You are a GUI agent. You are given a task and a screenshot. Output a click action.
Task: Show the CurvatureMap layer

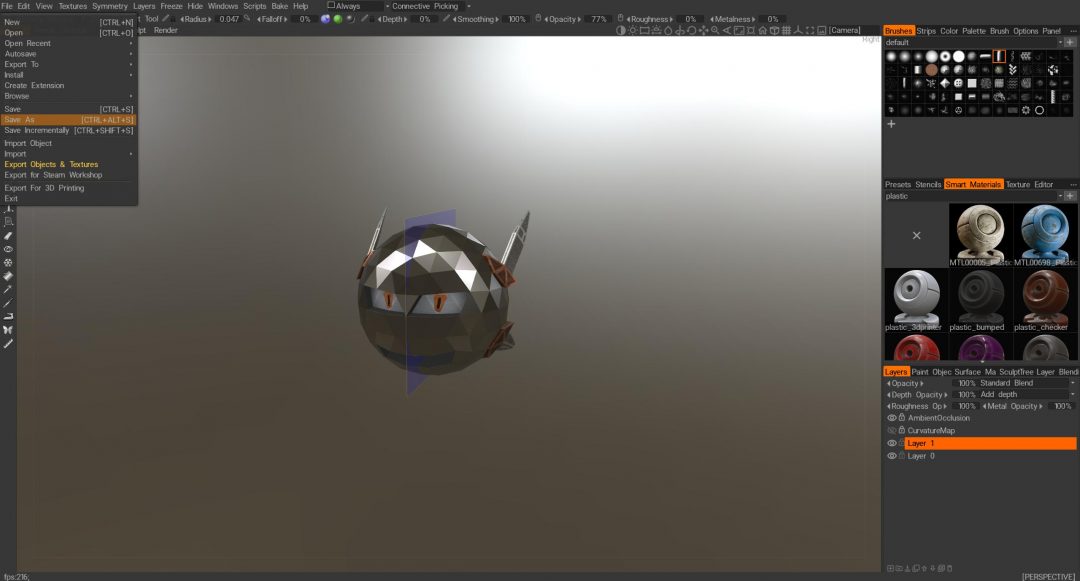point(892,430)
